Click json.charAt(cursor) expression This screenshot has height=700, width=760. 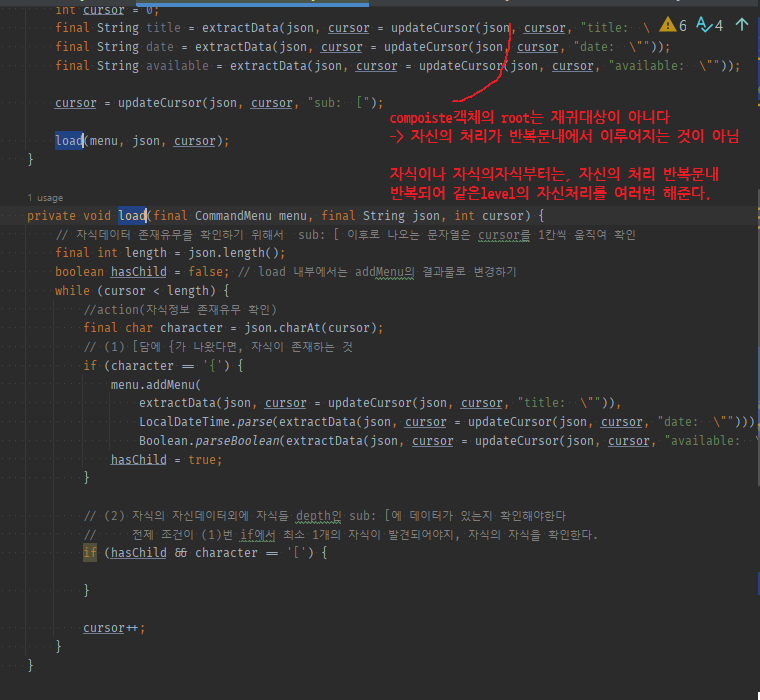pyautogui.click(x=310, y=328)
